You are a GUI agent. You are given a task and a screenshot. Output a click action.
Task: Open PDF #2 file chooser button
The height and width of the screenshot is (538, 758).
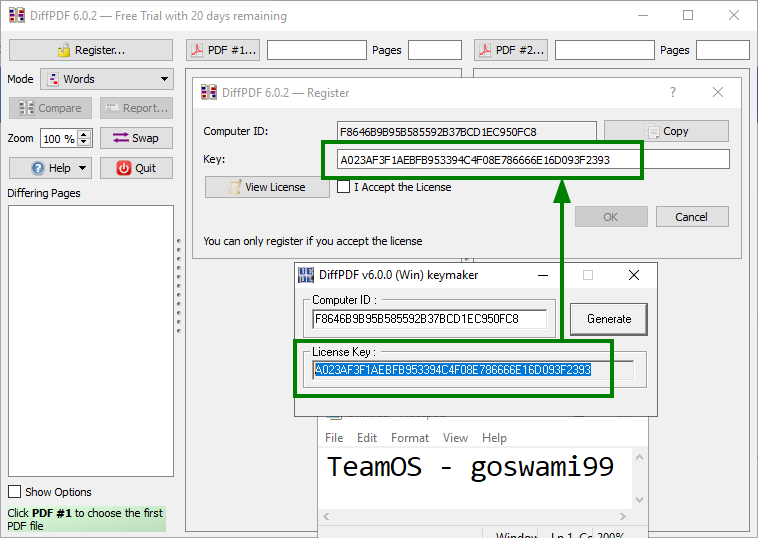pyautogui.click(x=511, y=50)
